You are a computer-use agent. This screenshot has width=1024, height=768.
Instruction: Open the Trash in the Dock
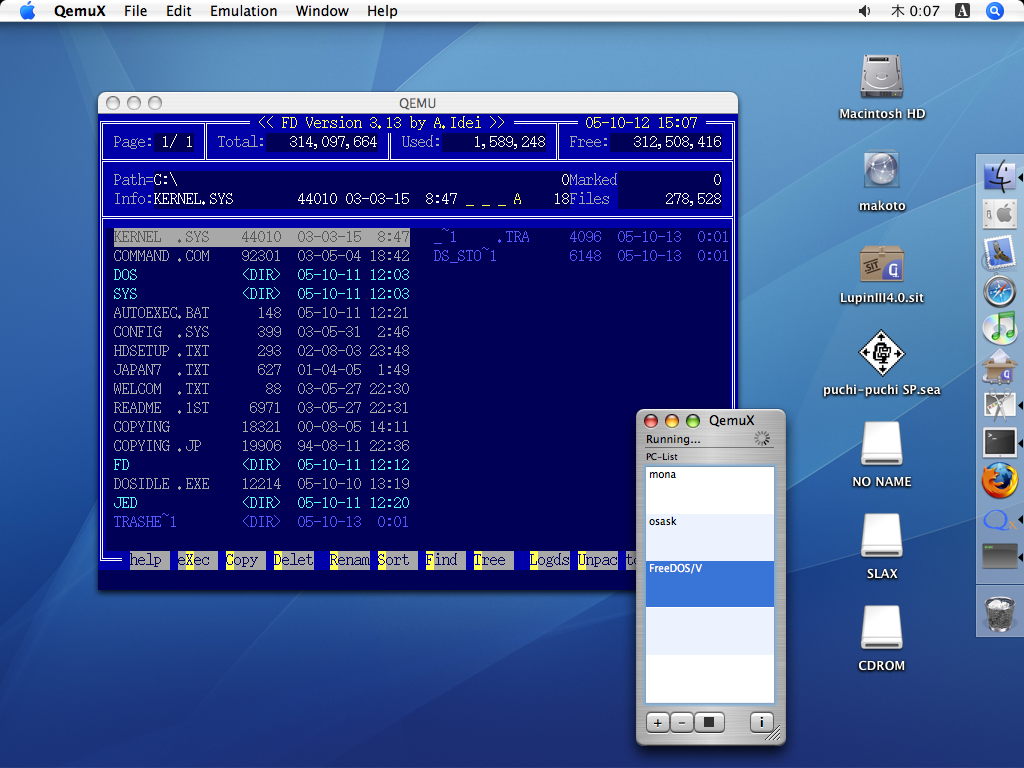point(999,613)
